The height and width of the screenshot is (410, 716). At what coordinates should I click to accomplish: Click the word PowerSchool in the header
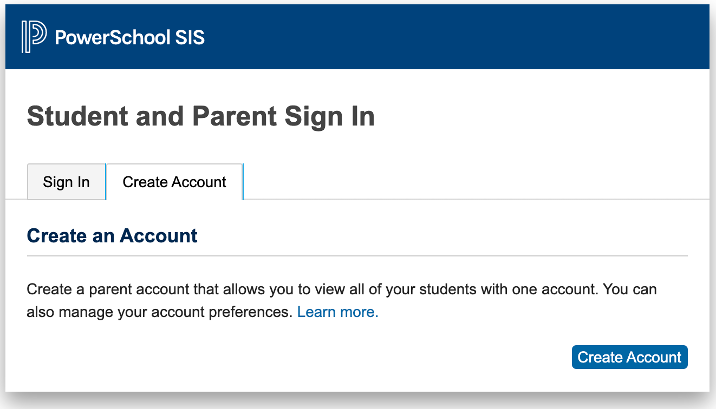coord(112,38)
